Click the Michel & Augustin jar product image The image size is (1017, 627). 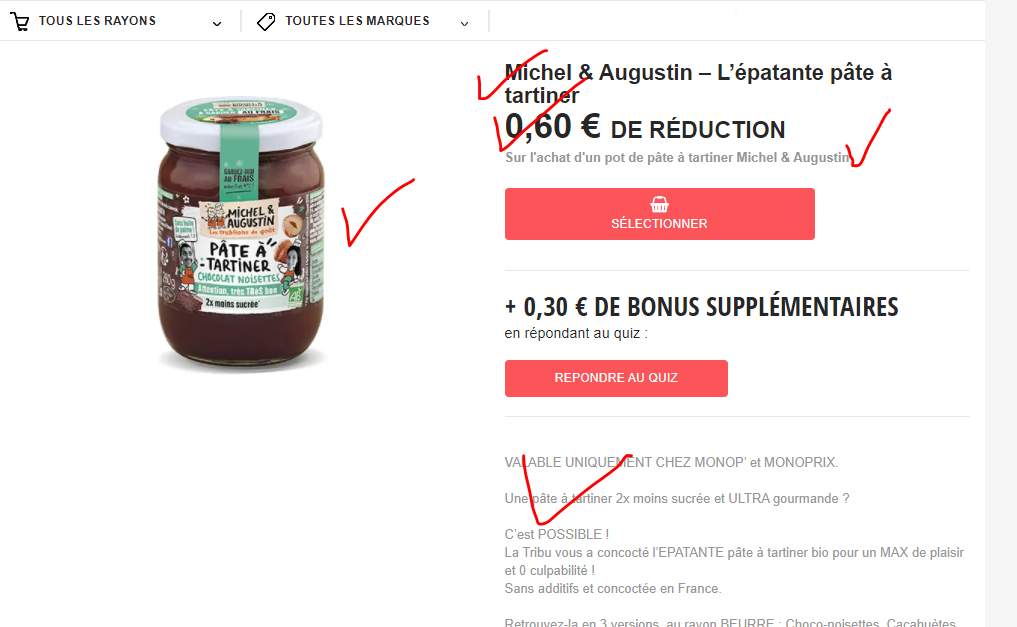241,233
